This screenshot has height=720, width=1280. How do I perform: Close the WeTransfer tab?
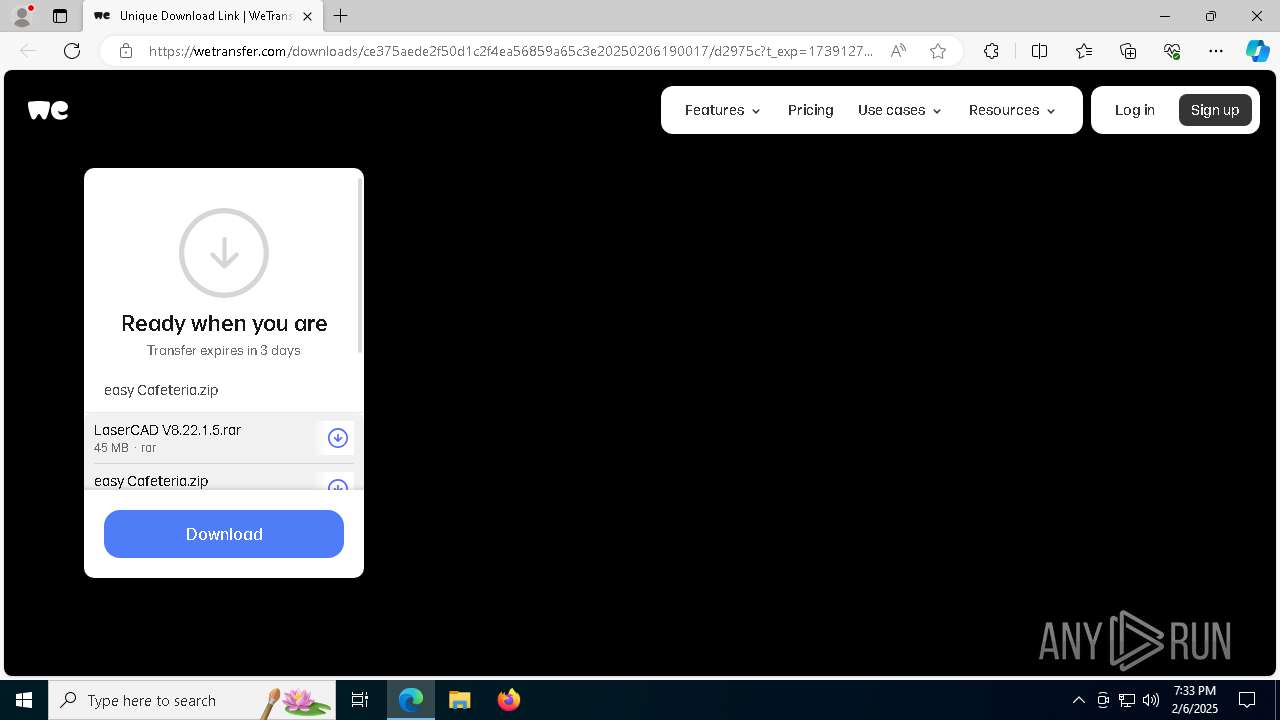[x=307, y=16]
